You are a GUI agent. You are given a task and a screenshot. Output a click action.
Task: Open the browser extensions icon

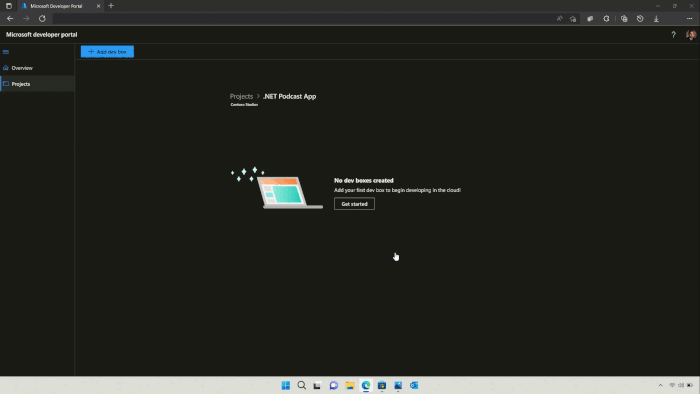coord(606,19)
